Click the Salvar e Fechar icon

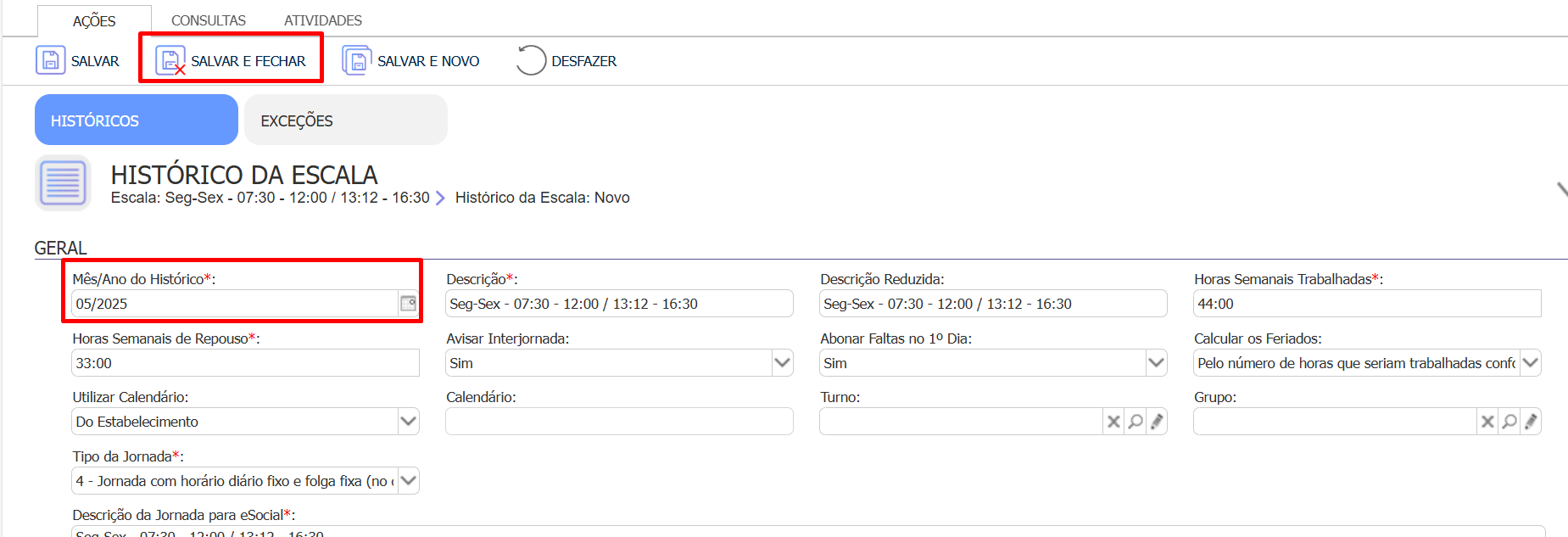tap(170, 61)
